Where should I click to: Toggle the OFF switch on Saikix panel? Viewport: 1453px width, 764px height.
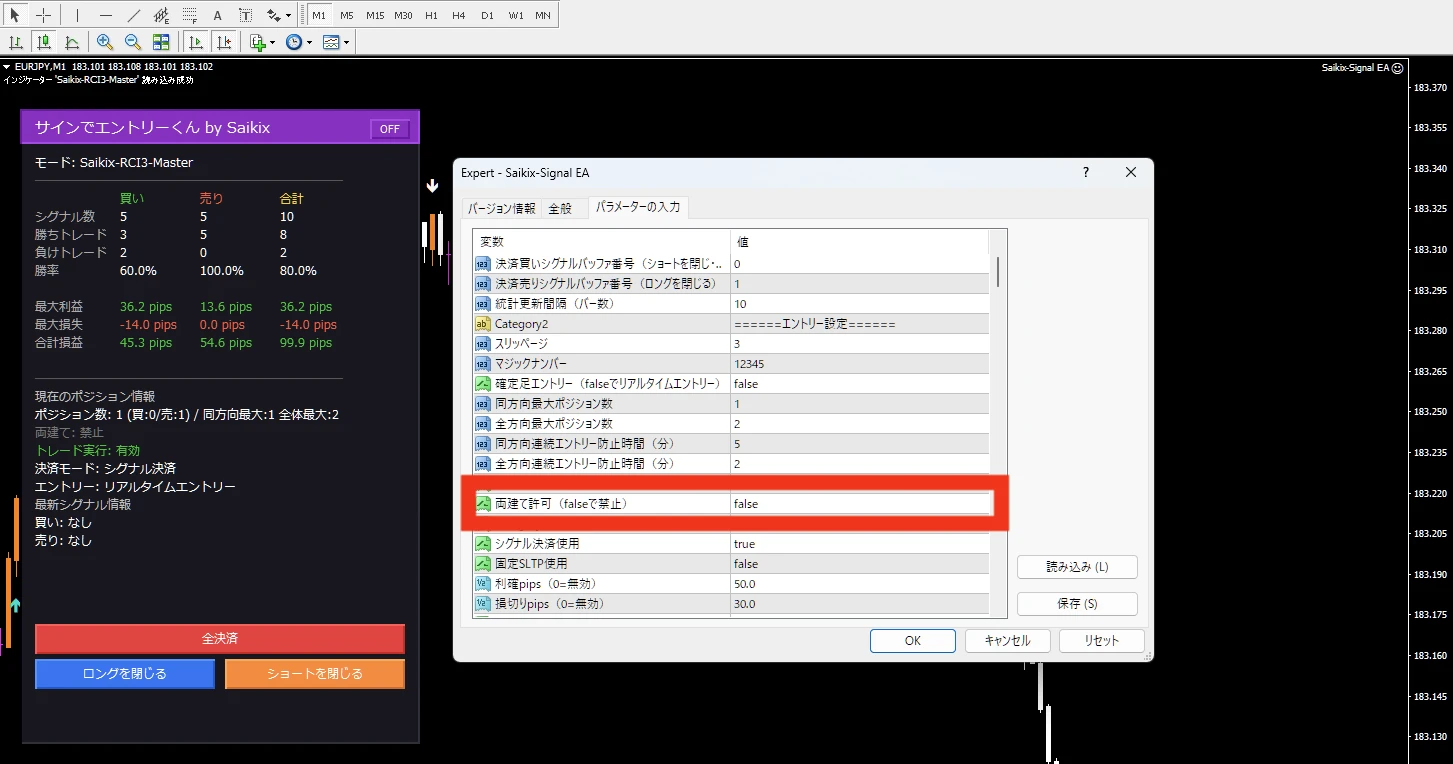[x=389, y=129]
